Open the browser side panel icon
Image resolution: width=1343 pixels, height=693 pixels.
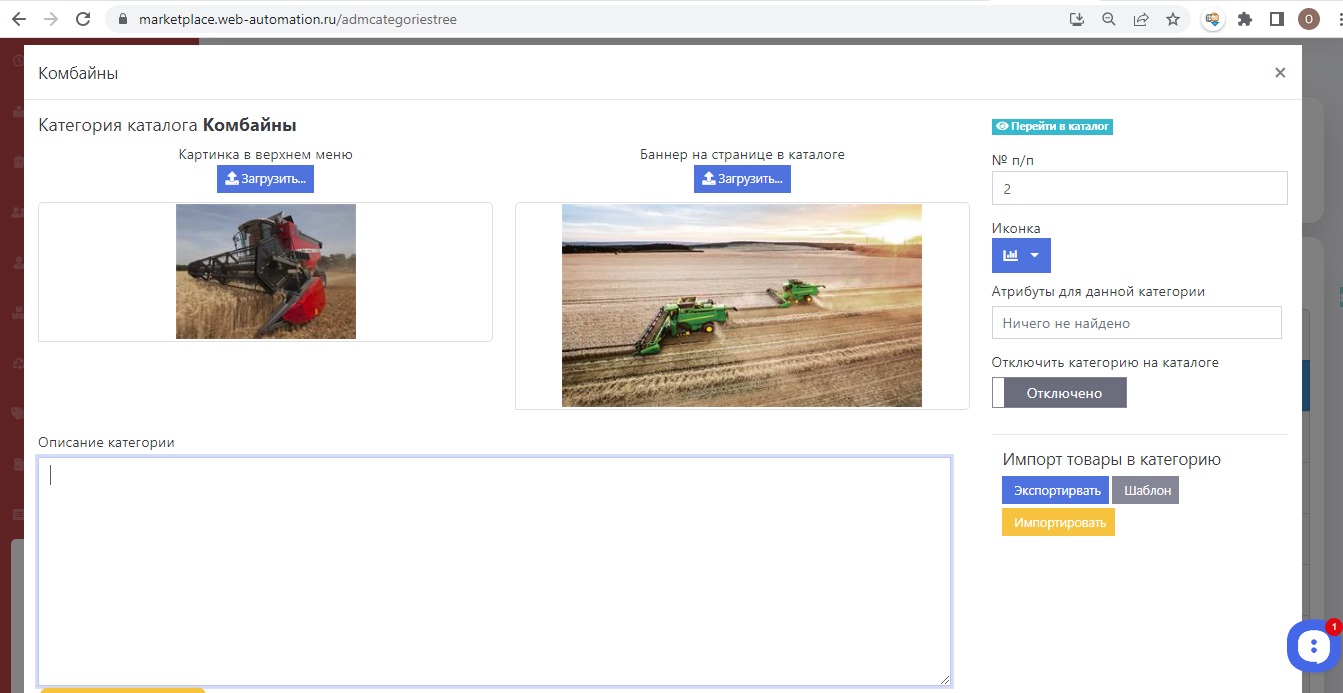pos(1276,19)
